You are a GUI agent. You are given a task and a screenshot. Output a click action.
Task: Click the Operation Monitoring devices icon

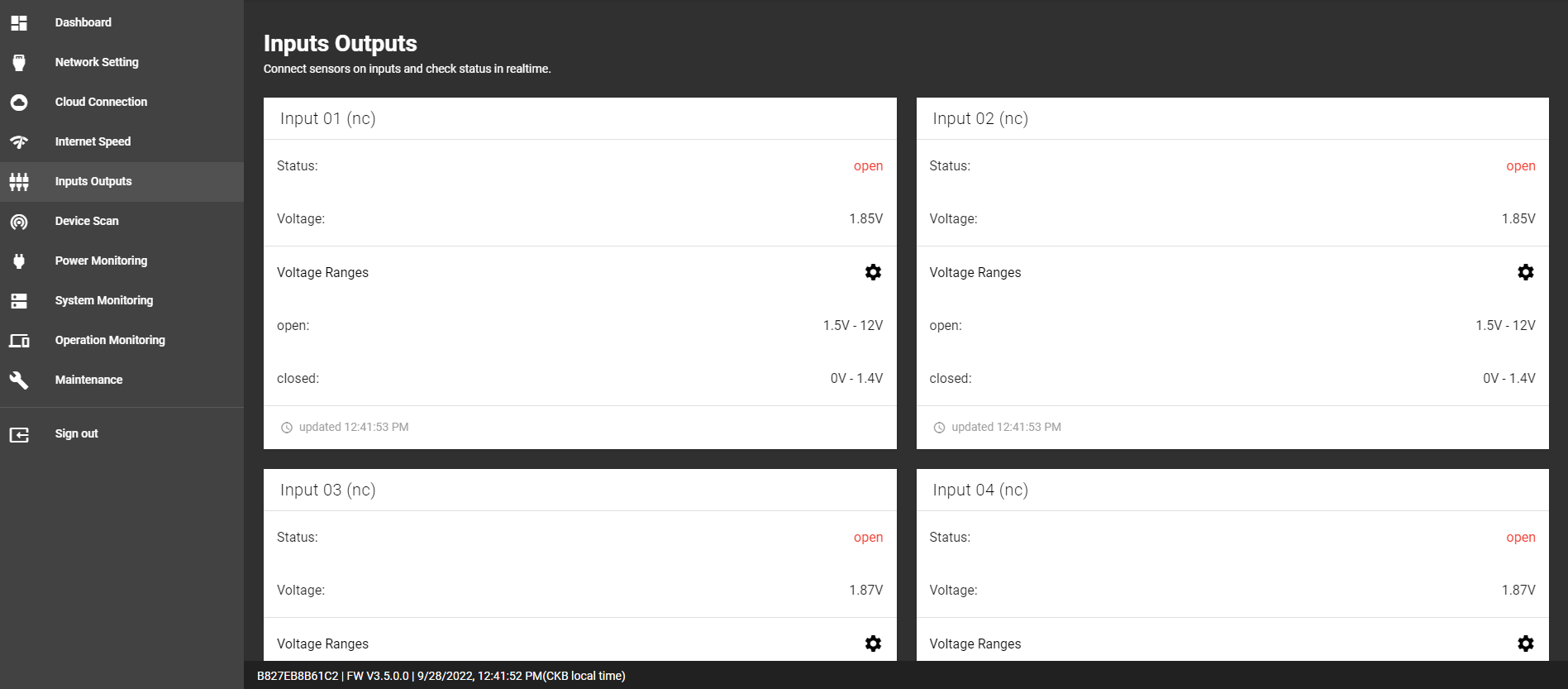pos(19,341)
